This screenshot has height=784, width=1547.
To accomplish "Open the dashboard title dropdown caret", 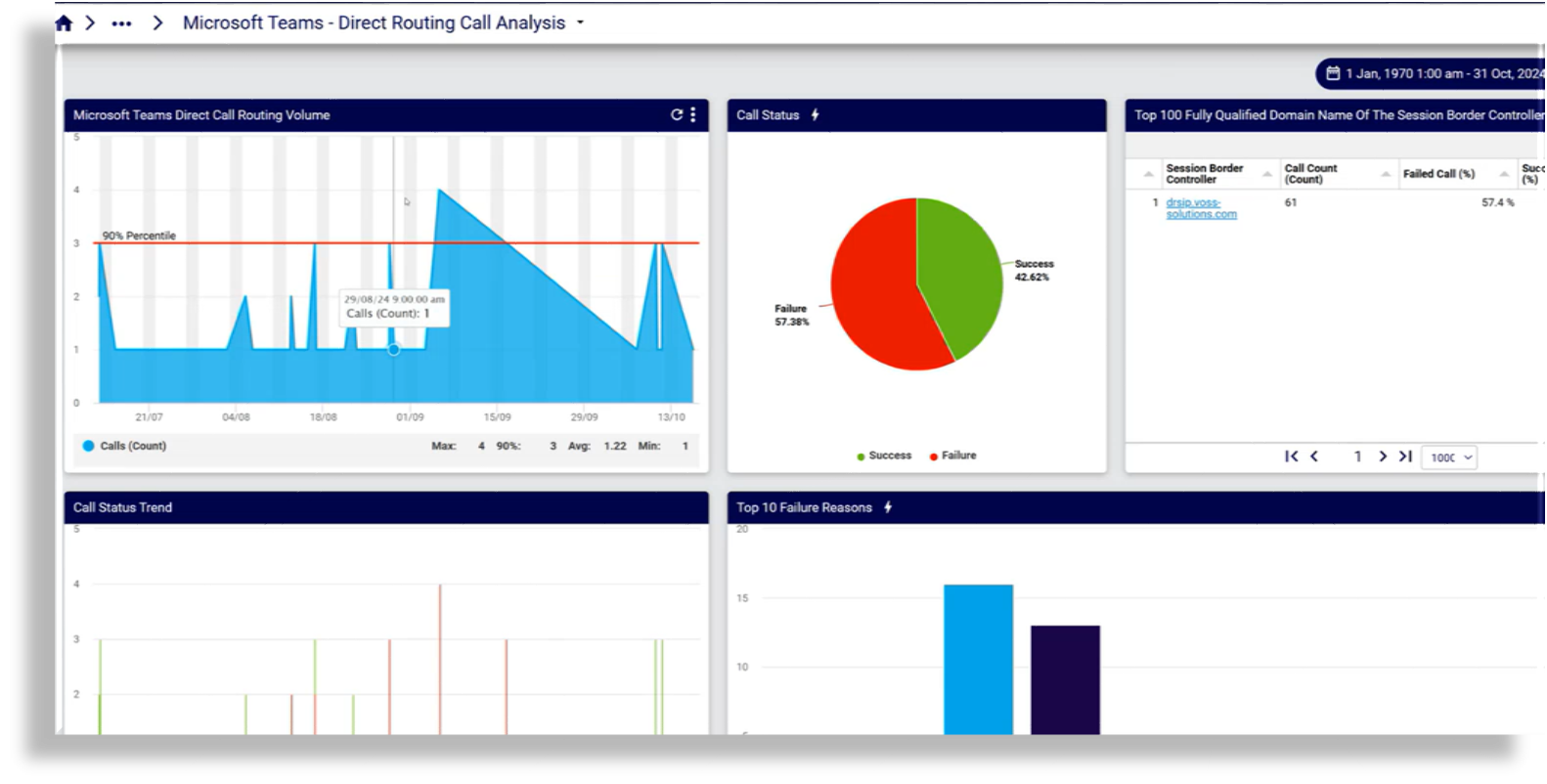I will click(580, 22).
